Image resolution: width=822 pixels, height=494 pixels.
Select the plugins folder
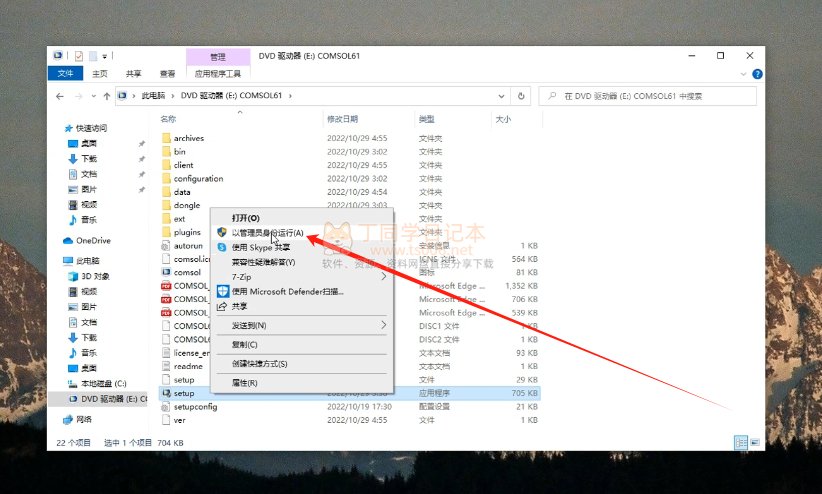tap(187, 232)
